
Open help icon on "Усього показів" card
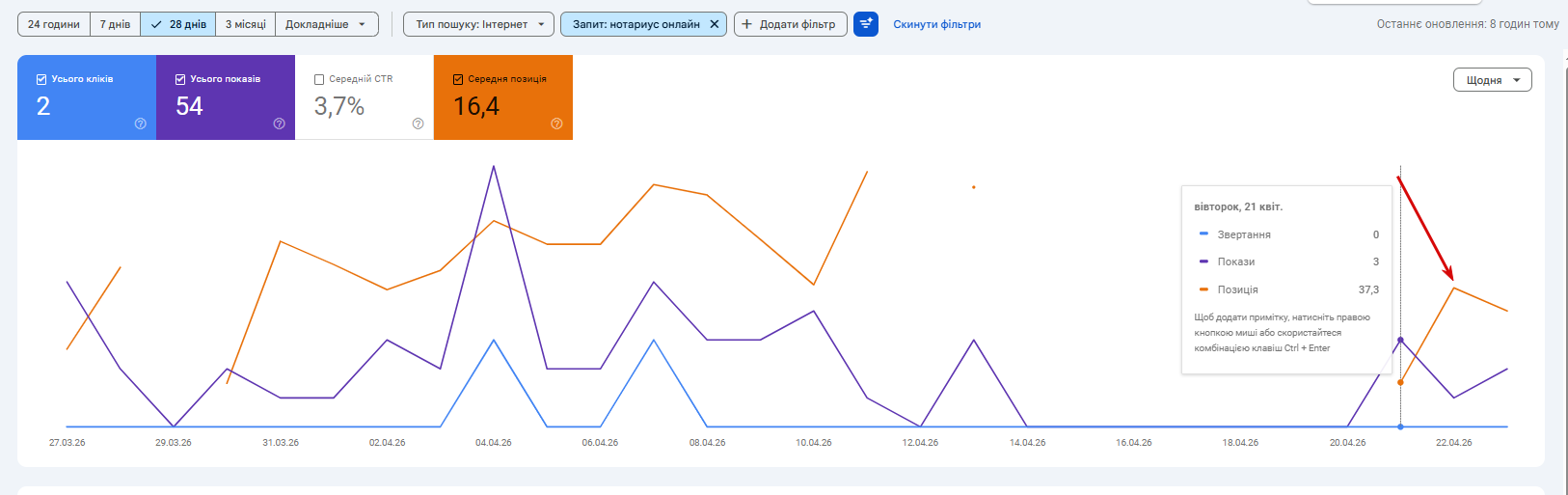[x=280, y=124]
